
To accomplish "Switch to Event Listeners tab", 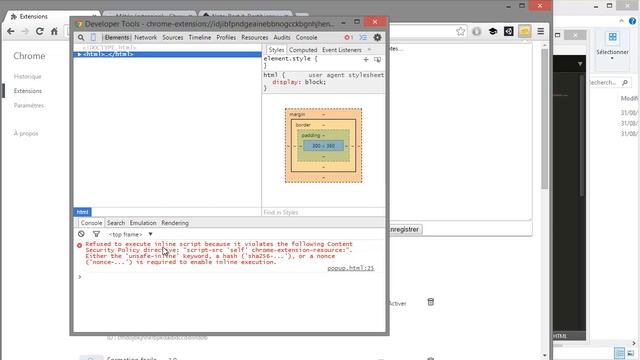I will [342, 50].
